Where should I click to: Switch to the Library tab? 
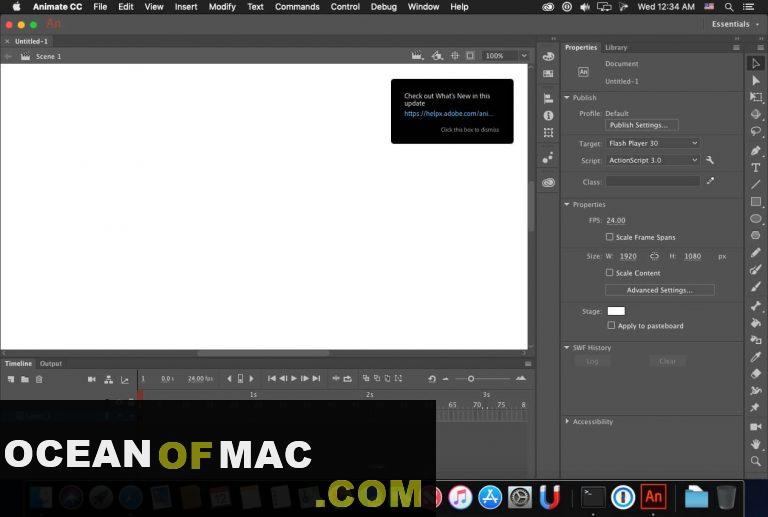click(616, 47)
